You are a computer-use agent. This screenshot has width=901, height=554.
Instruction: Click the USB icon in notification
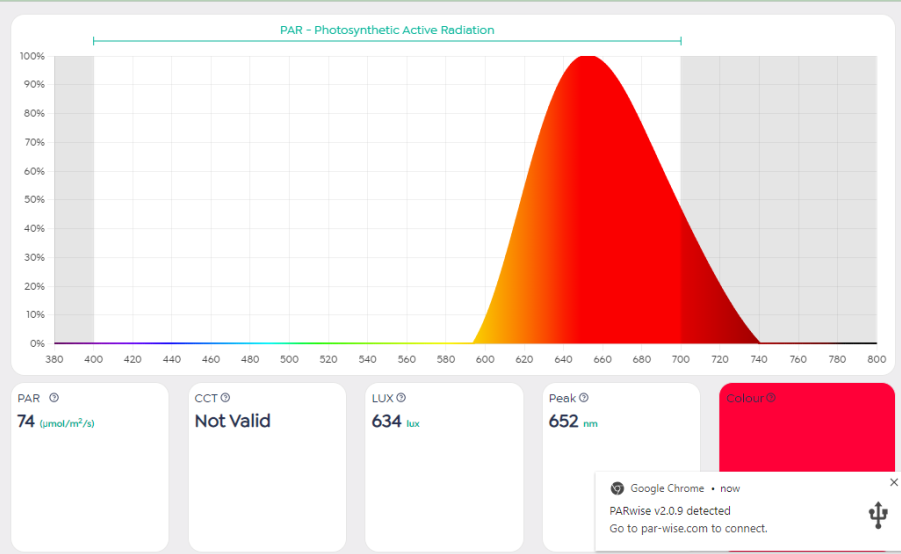point(878,515)
